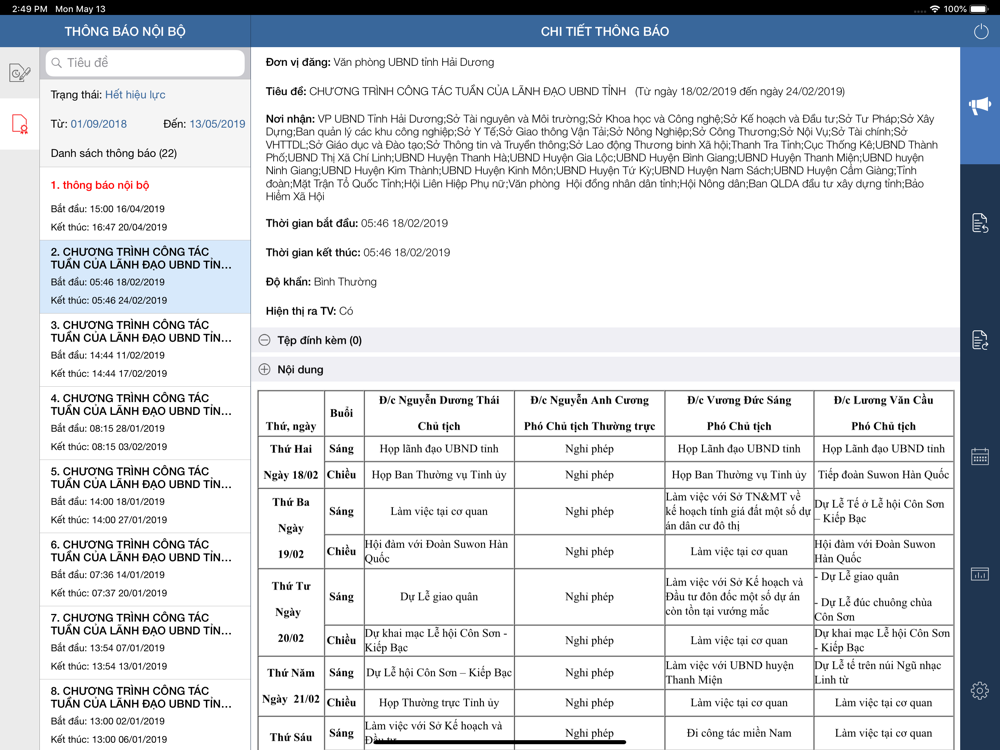
Task: Tap the Thứ Ba Ngày 19/02 cell
Action: [291, 528]
